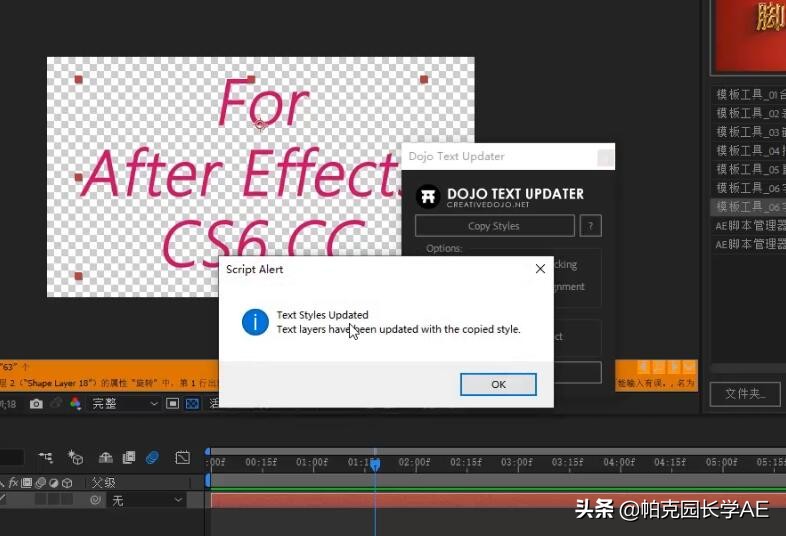Click the red layer bar in timeline
The image size is (786, 536).
498,500
